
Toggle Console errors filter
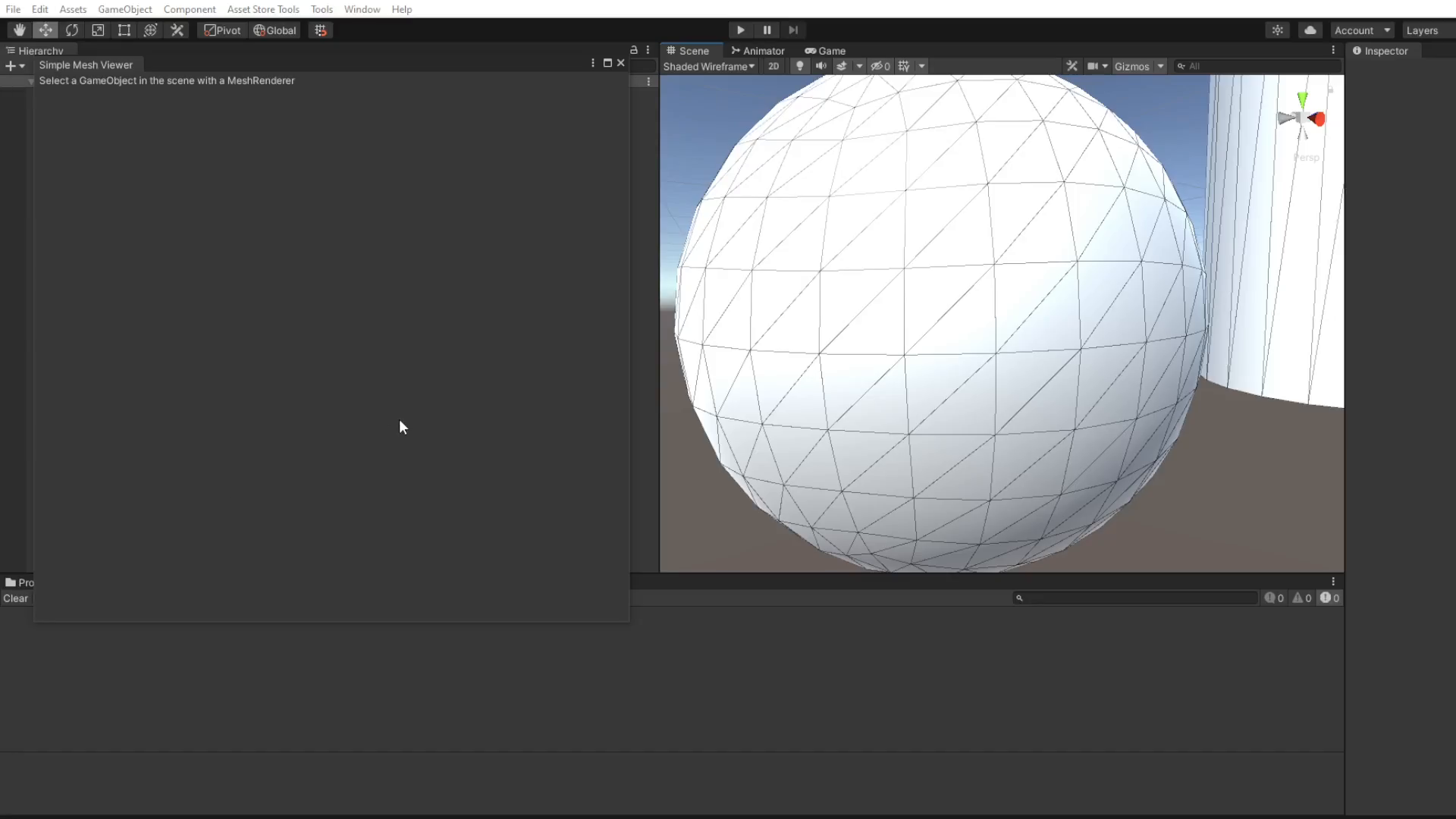pyautogui.click(x=1329, y=598)
